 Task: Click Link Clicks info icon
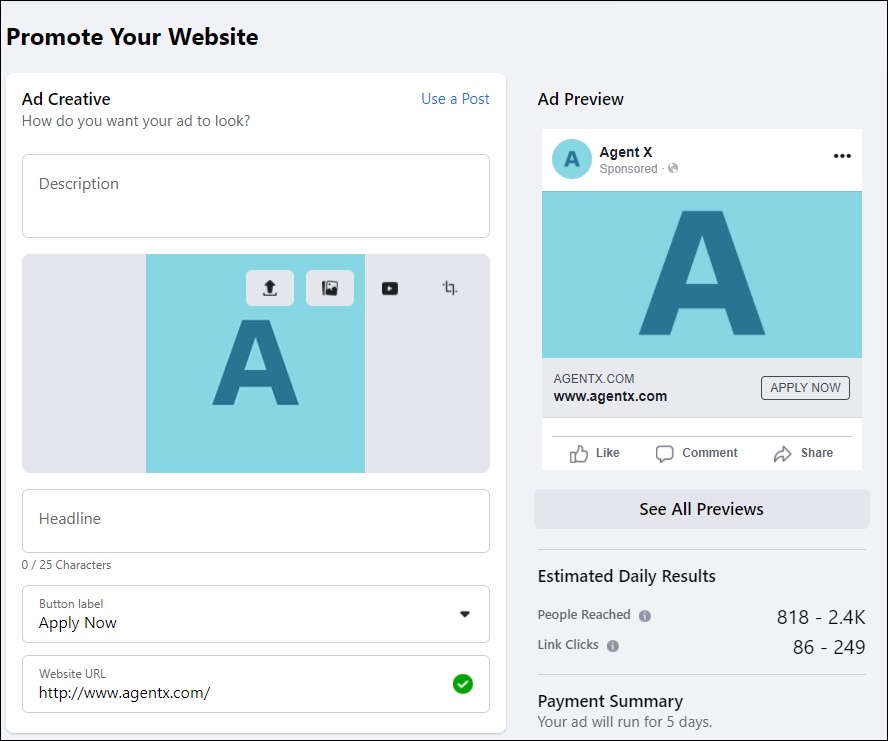pyautogui.click(x=613, y=646)
